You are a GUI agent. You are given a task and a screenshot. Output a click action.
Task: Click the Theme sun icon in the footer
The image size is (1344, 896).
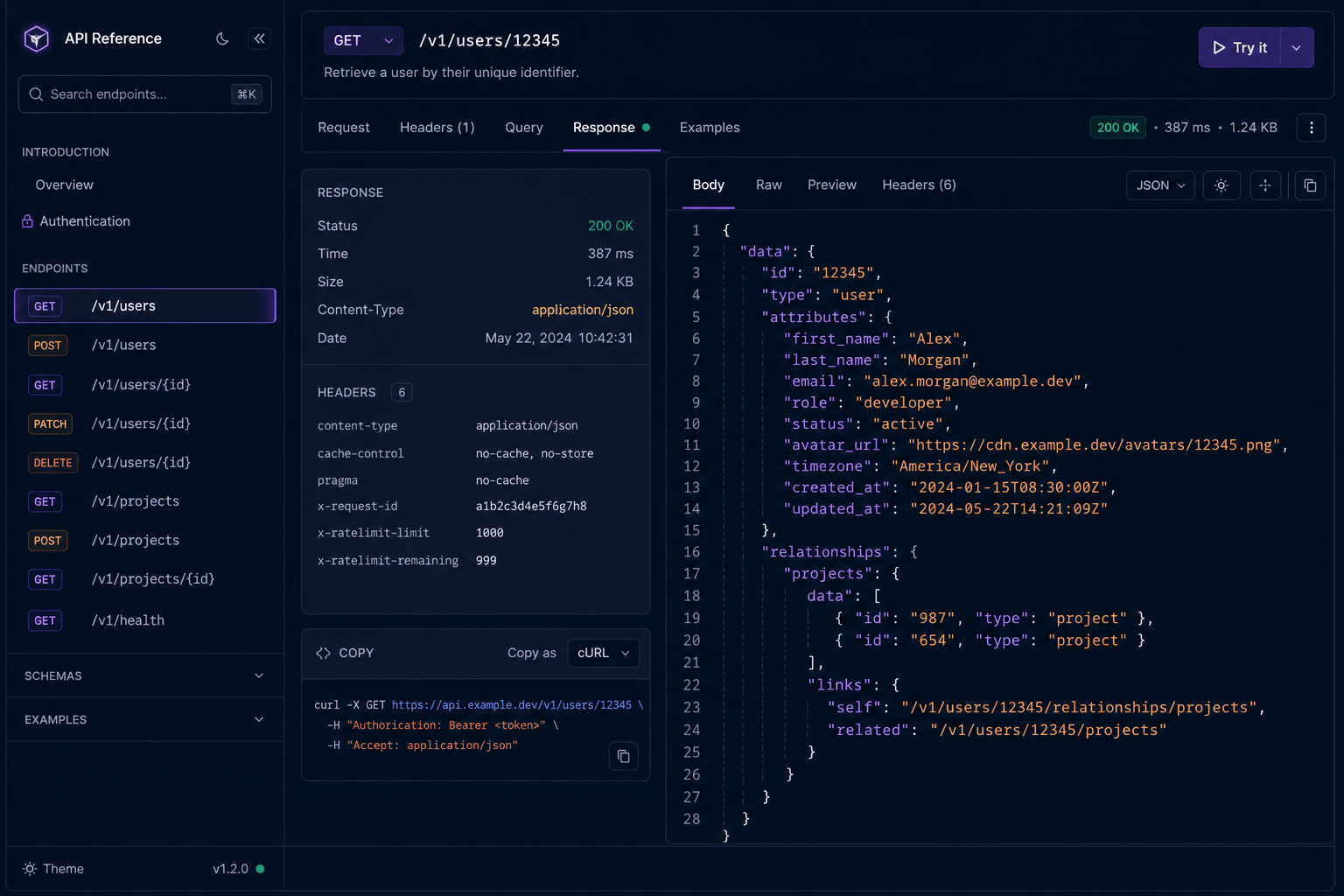pos(30,869)
